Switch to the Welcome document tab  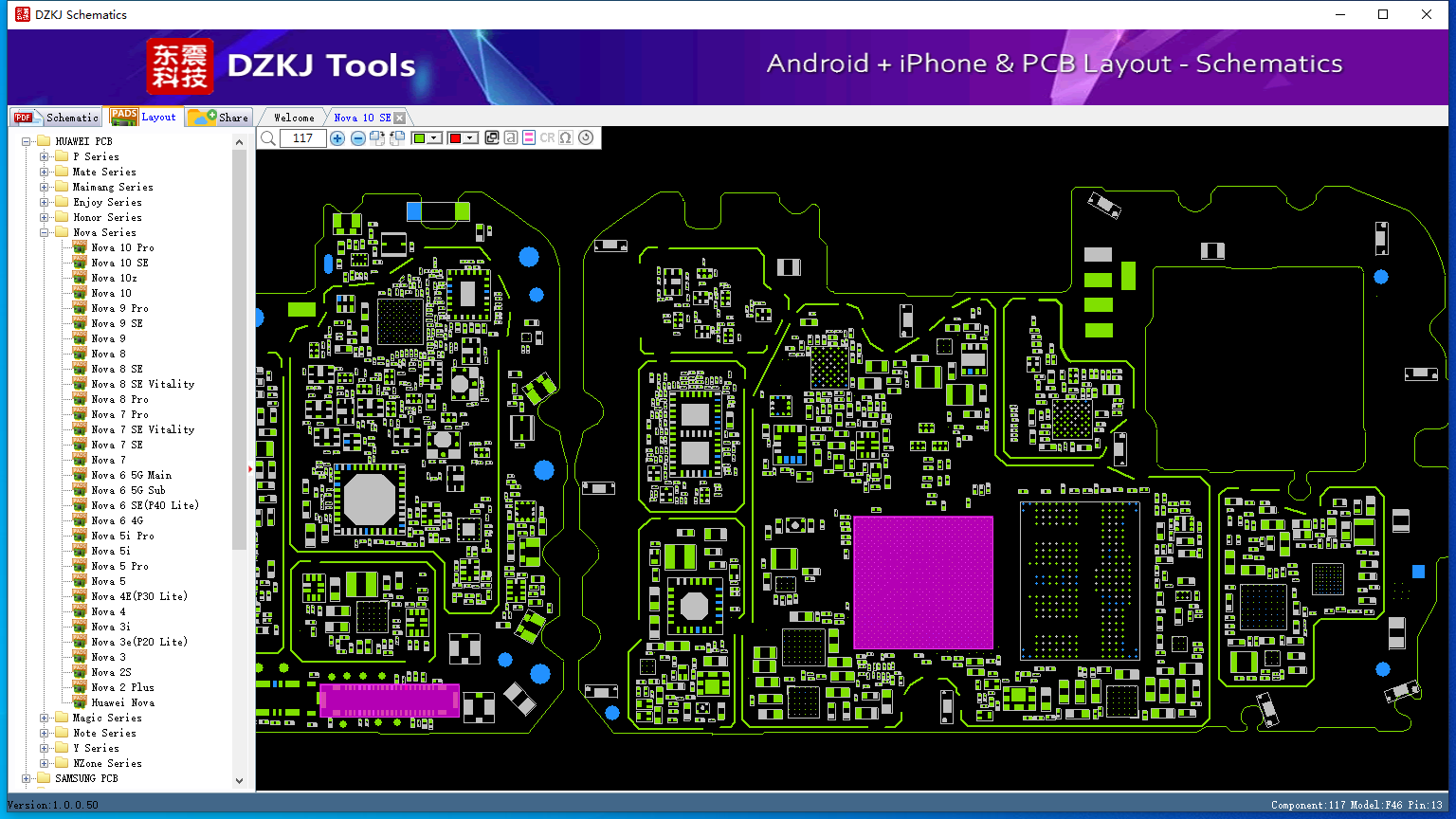294,118
